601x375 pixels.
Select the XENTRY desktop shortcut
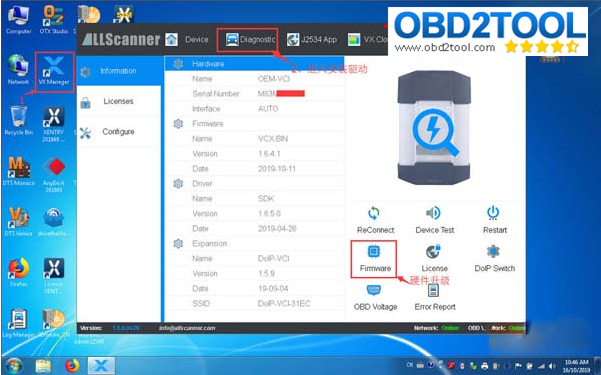pos(54,124)
